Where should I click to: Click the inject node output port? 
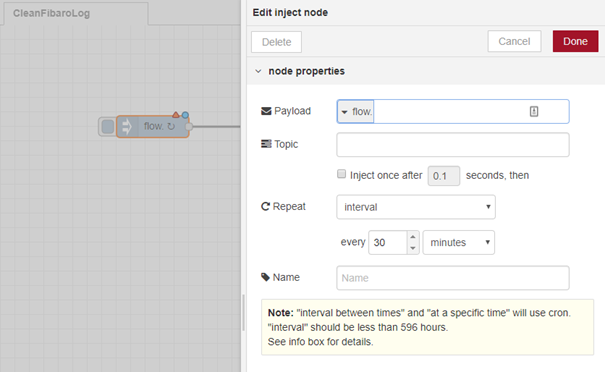[x=189, y=127]
